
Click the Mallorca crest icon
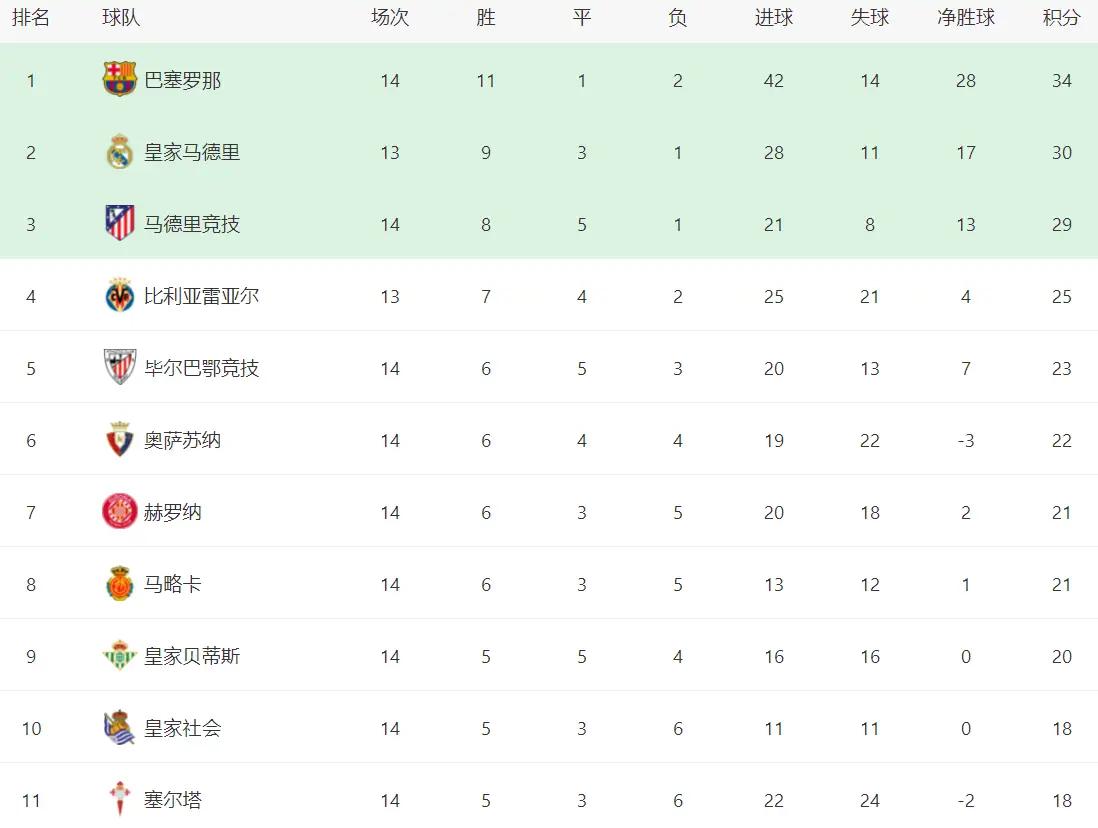(x=120, y=584)
